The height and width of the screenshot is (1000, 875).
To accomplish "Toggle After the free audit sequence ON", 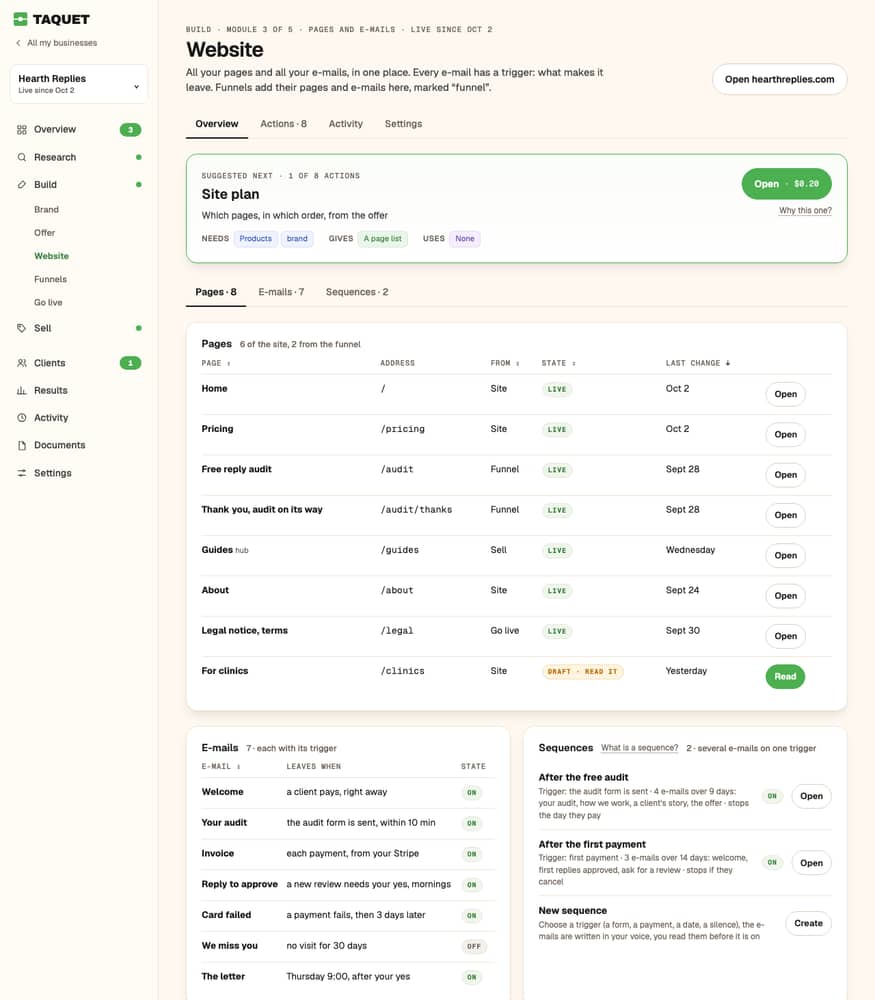I will click(x=772, y=796).
